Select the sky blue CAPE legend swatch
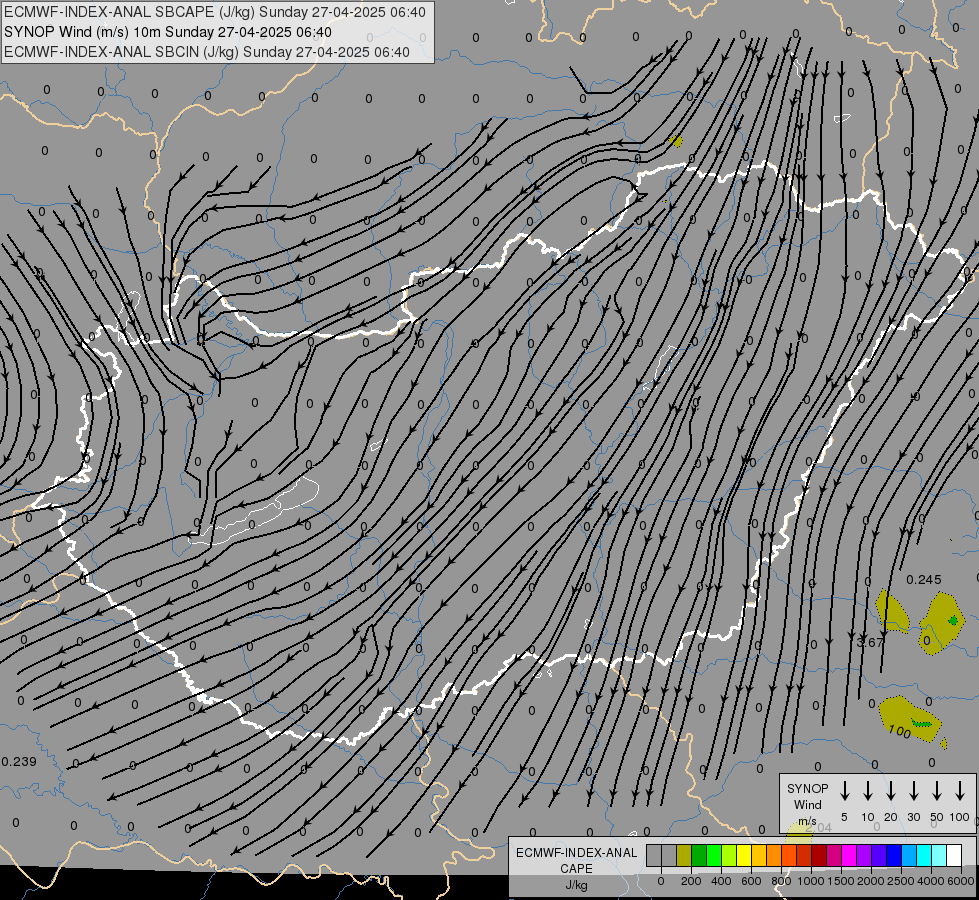This screenshot has width=979, height=900. pyautogui.click(x=908, y=855)
